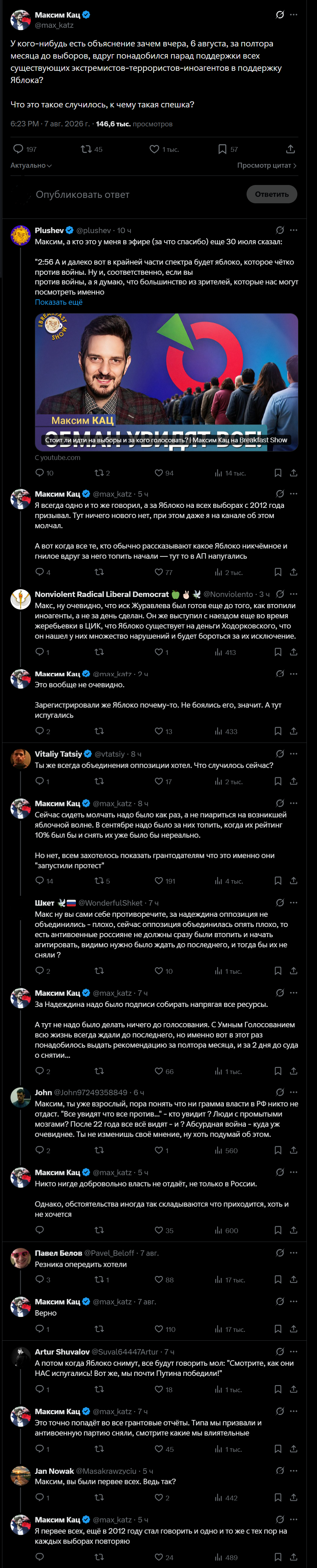Screen dimensions: 317x1568
Task: Expand the Актуально sort dropdown
Action: tap(31, 166)
